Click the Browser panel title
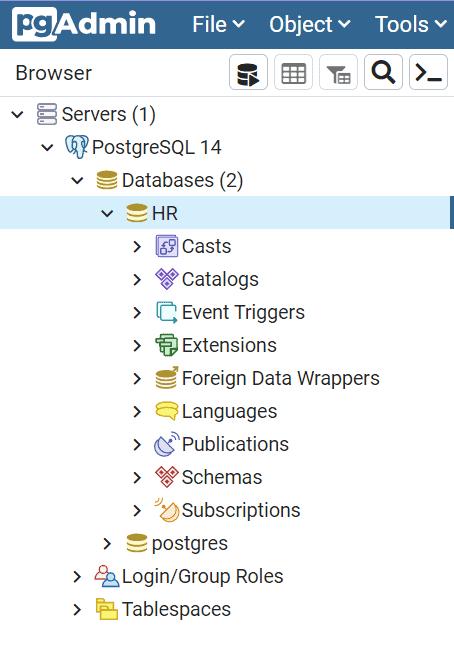454x652 pixels. (x=54, y=73)
